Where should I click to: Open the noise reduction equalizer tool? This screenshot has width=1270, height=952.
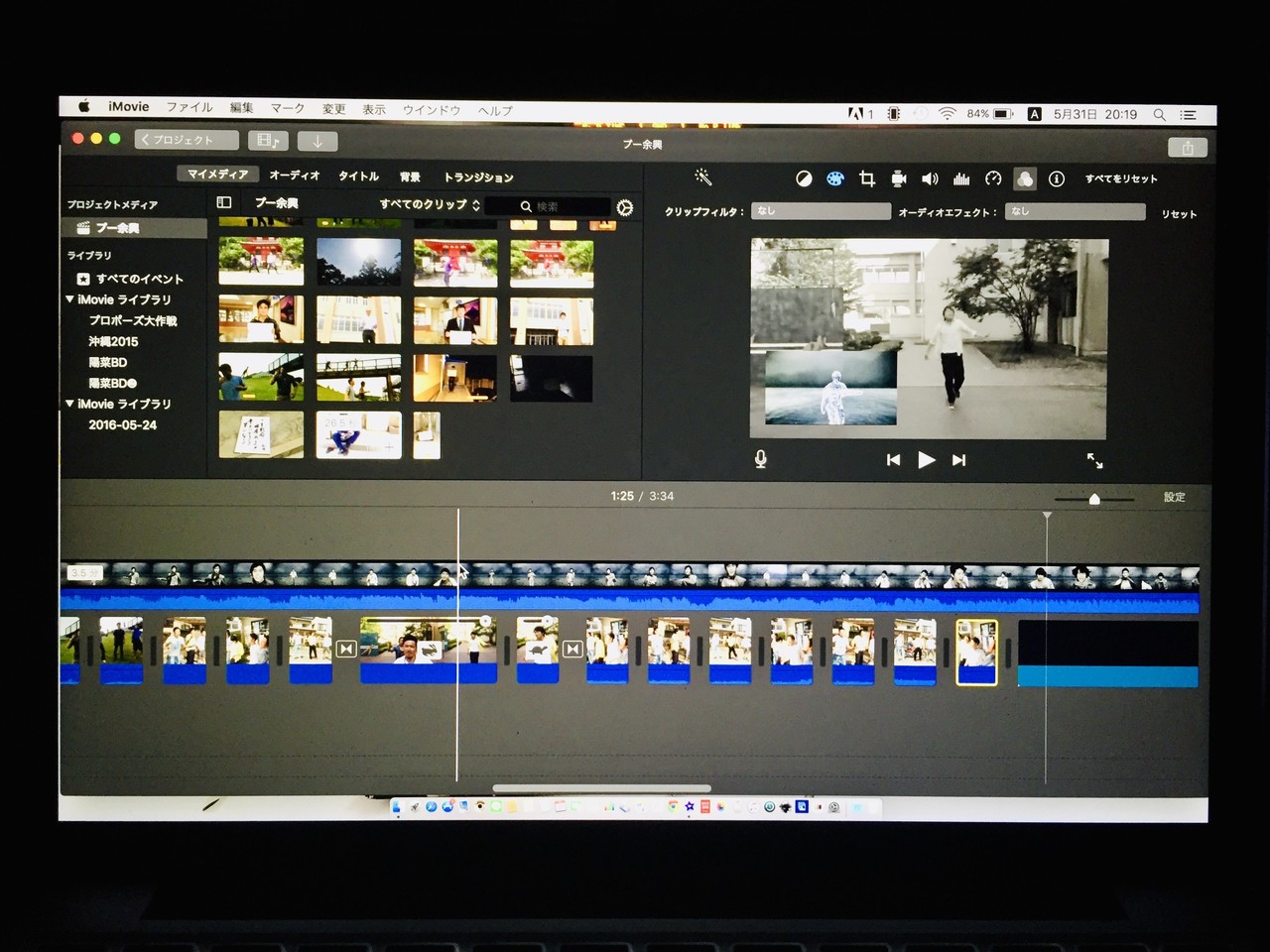coord(961,178)
